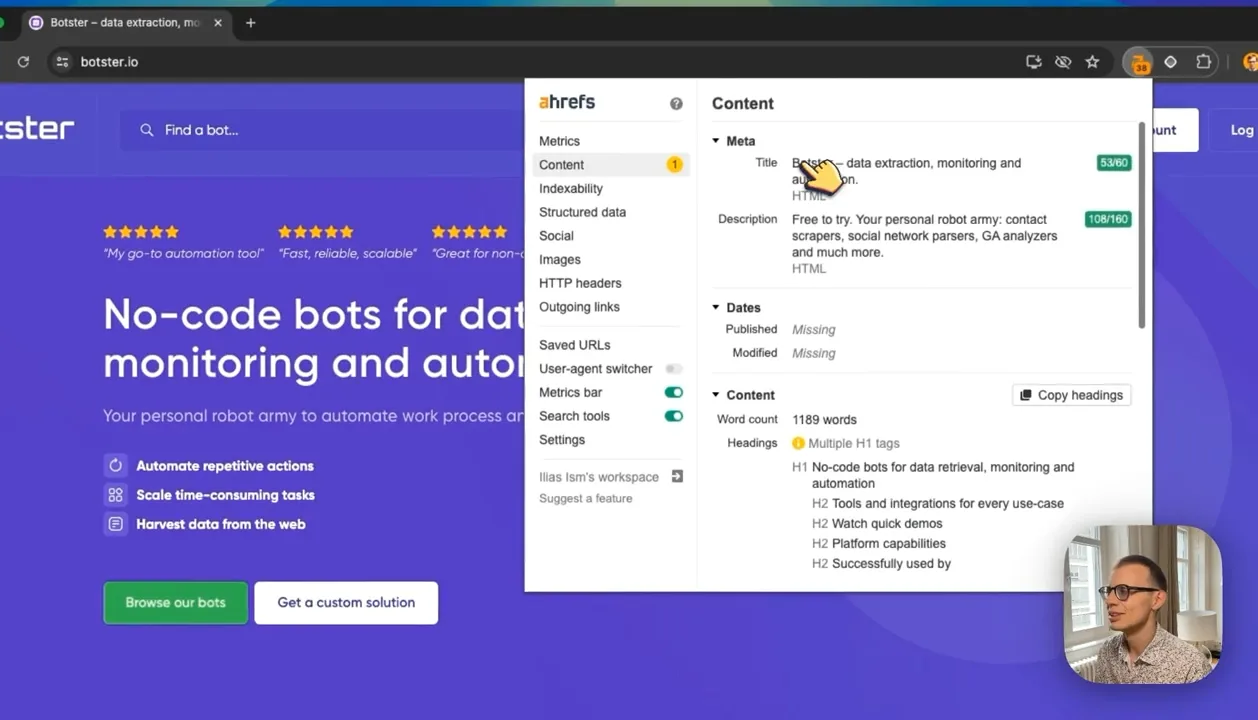Close the Botster browser tab

tap(218, 22)
